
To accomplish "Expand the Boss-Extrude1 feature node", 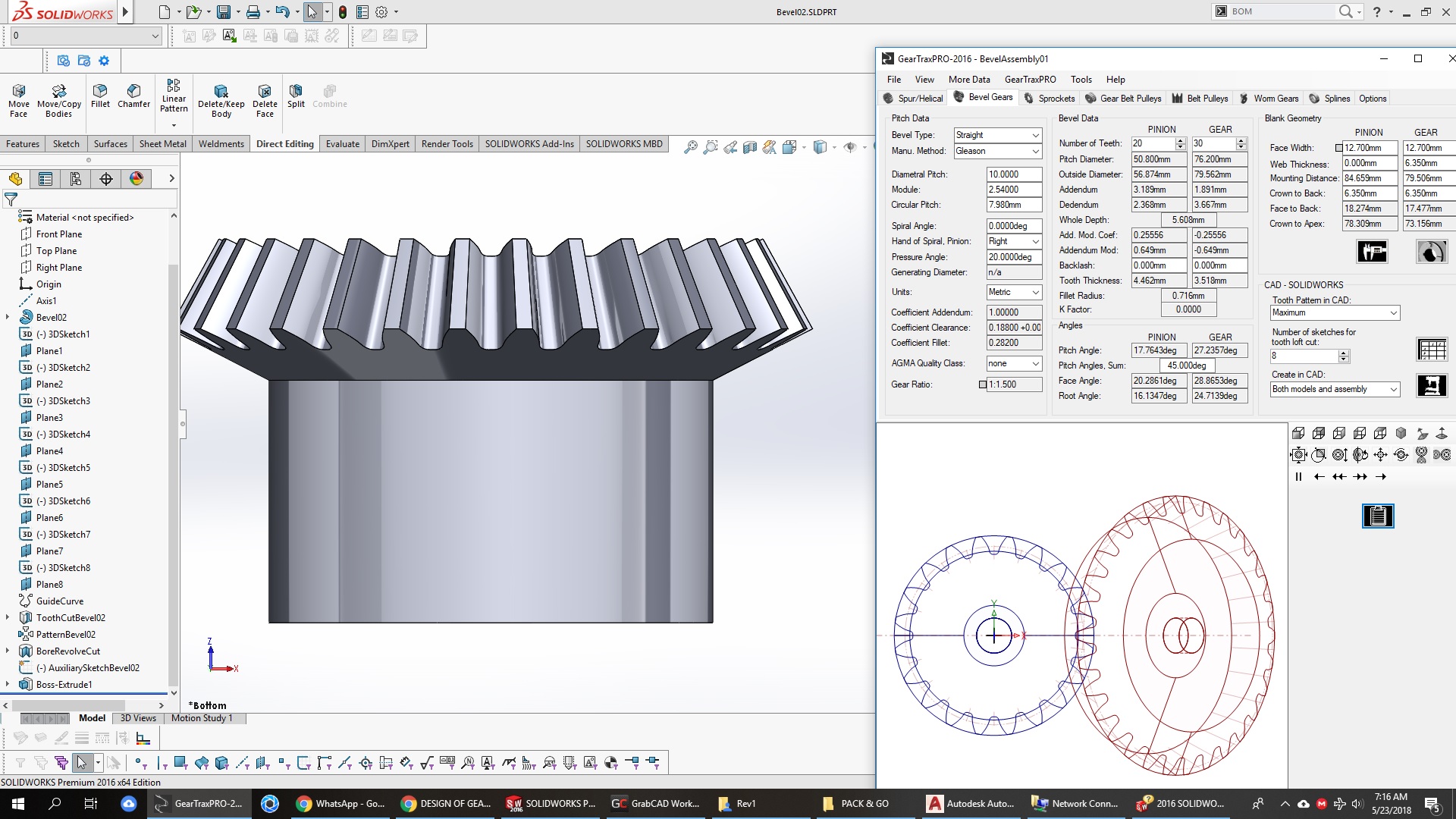I will pos(8,684).
